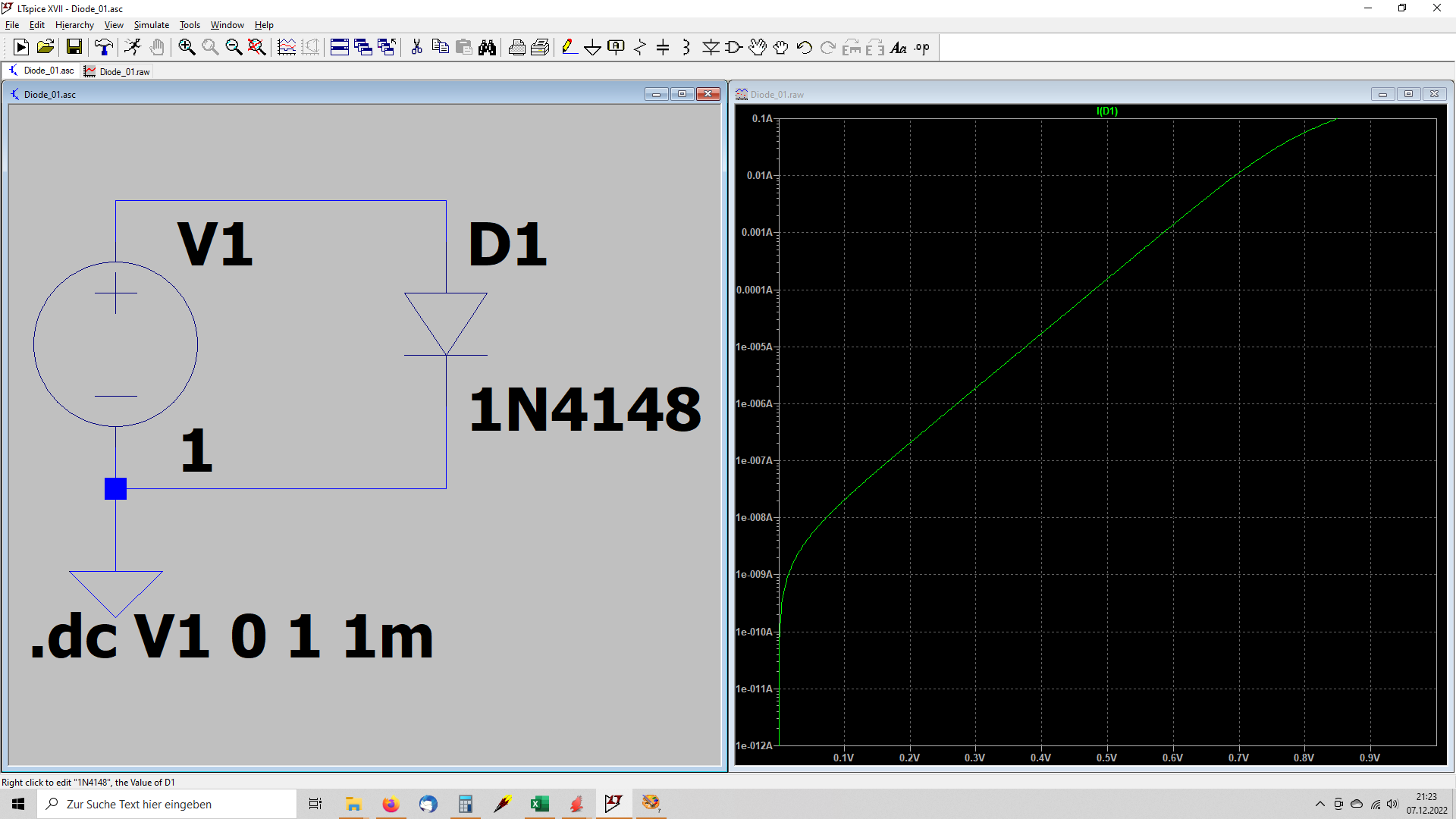Open the Edit menu
This screenshot has height=819, width=1456.
[37, 25]
